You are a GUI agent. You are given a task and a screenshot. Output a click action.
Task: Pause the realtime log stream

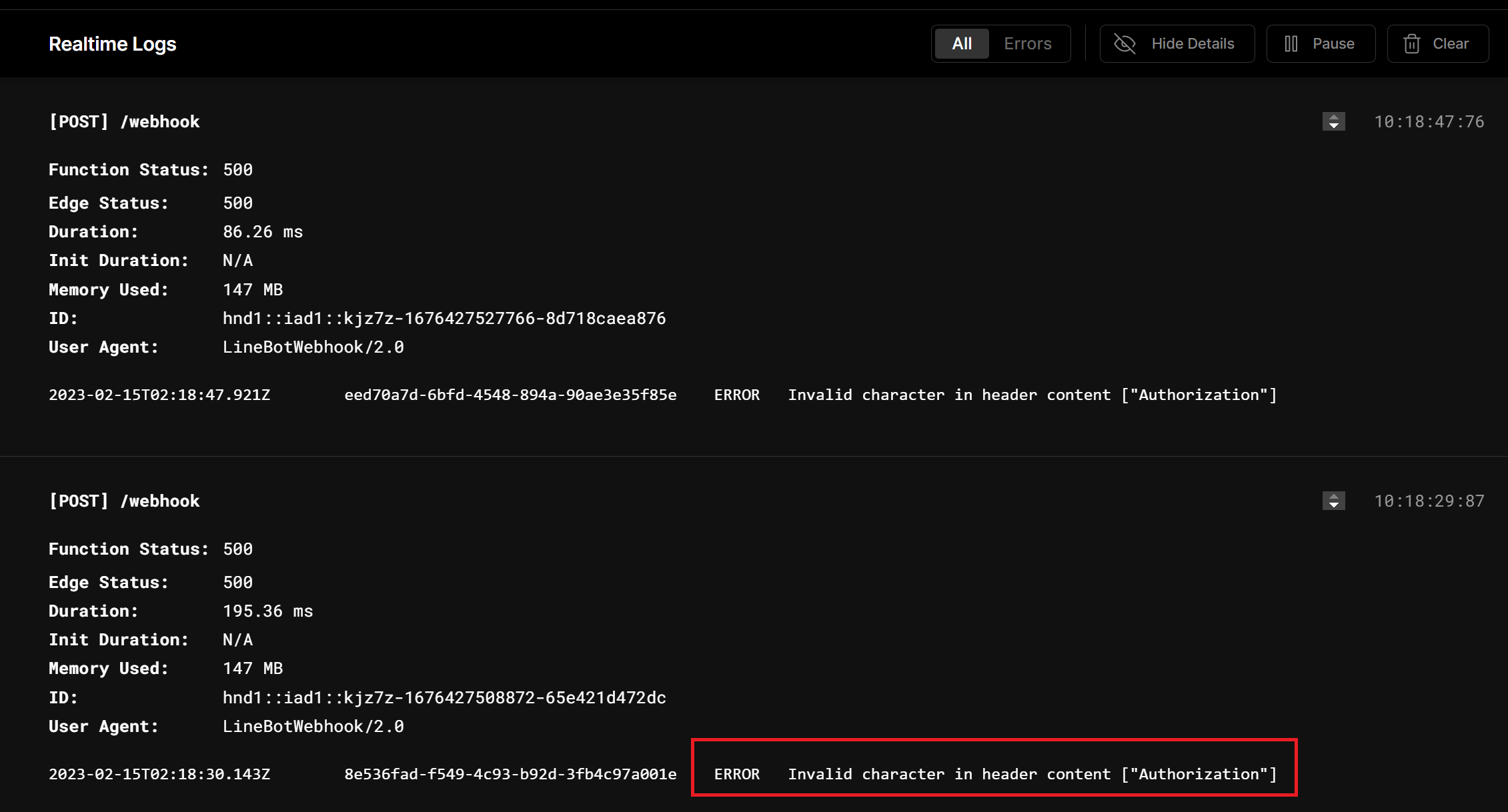click(1321, 43)
